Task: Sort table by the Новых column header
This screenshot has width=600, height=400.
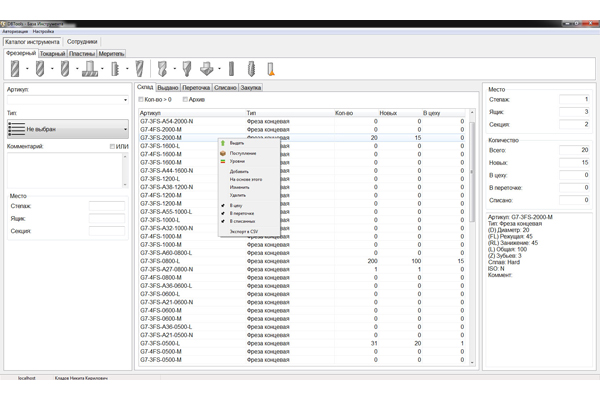Action: (x=399, y=113)
